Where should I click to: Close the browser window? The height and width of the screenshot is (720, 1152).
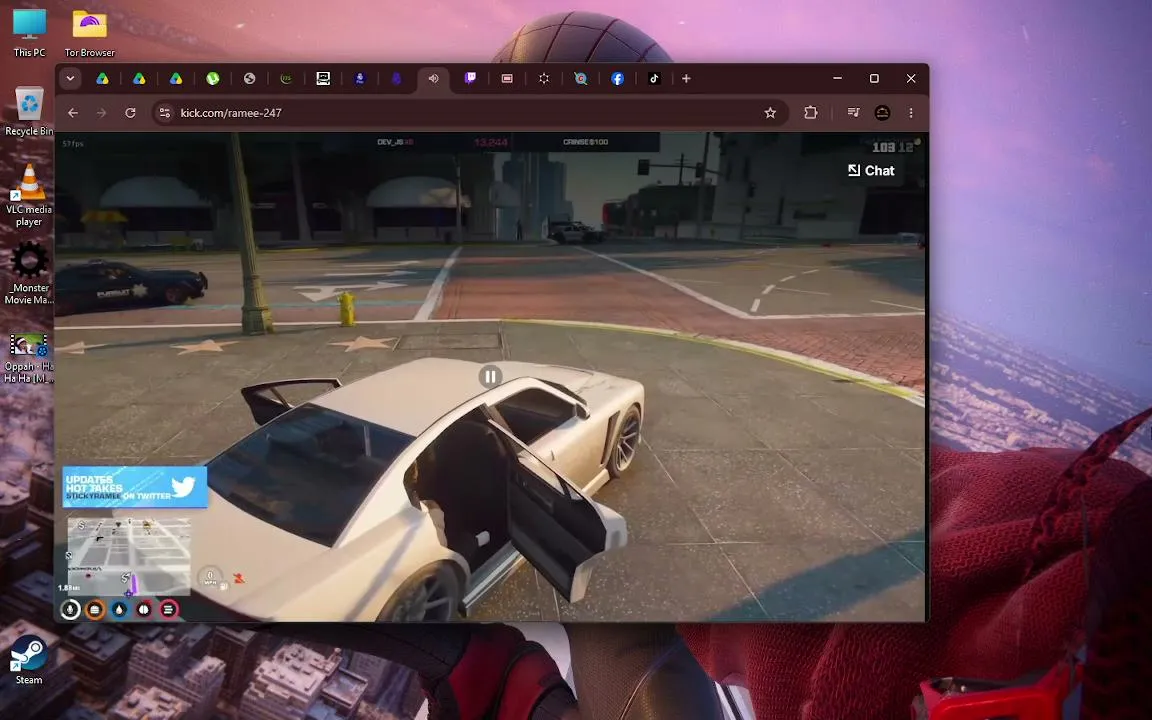click(911, 78)
